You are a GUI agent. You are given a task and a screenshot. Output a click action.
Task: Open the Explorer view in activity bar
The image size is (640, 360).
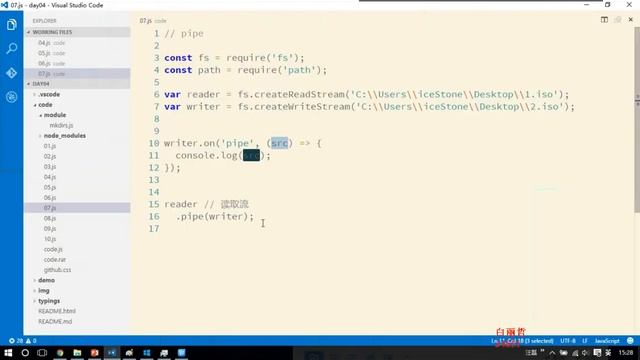tap(11, 24)
